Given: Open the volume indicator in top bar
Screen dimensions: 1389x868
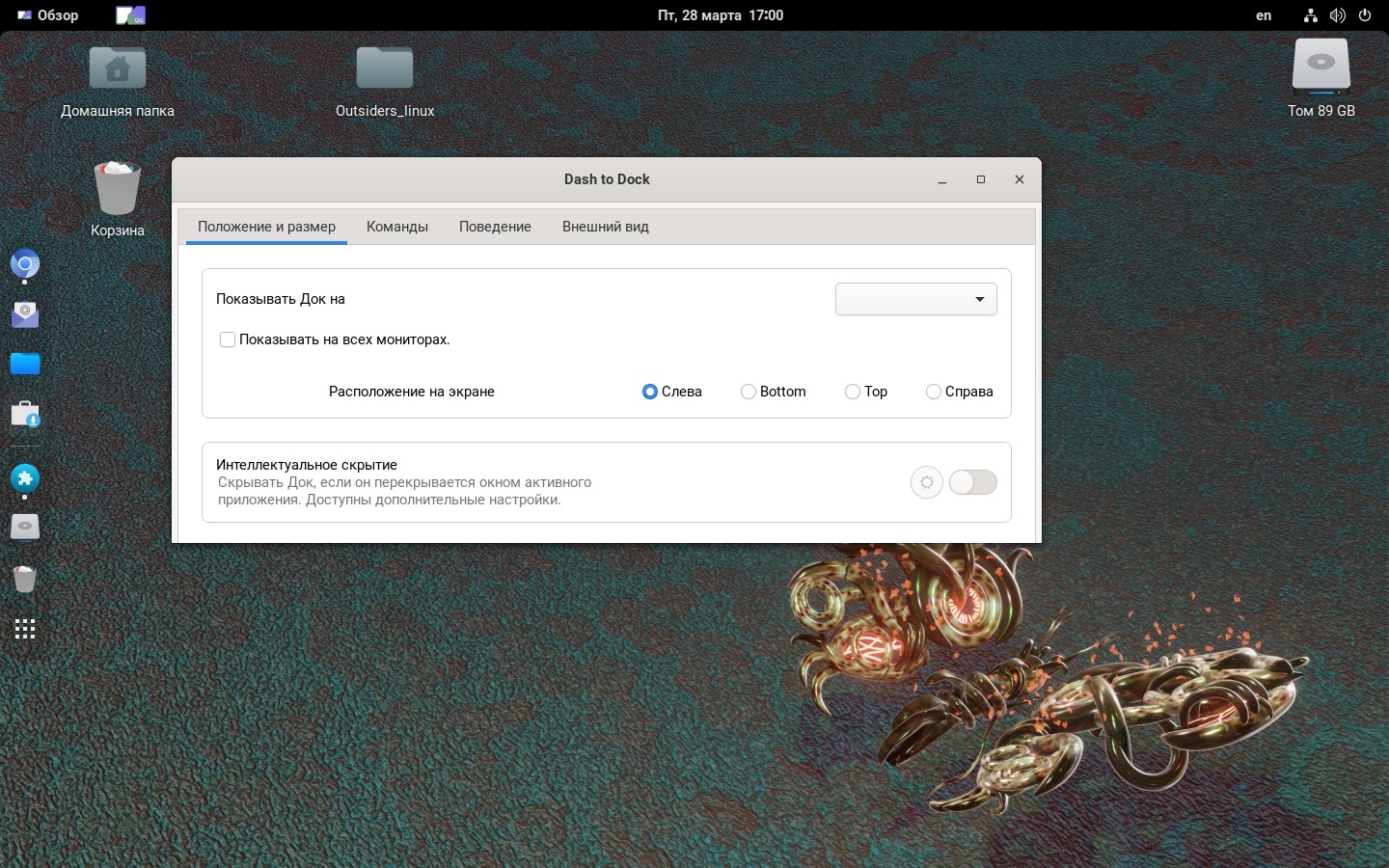Looking at the screenshot, I should point(1337,15).
